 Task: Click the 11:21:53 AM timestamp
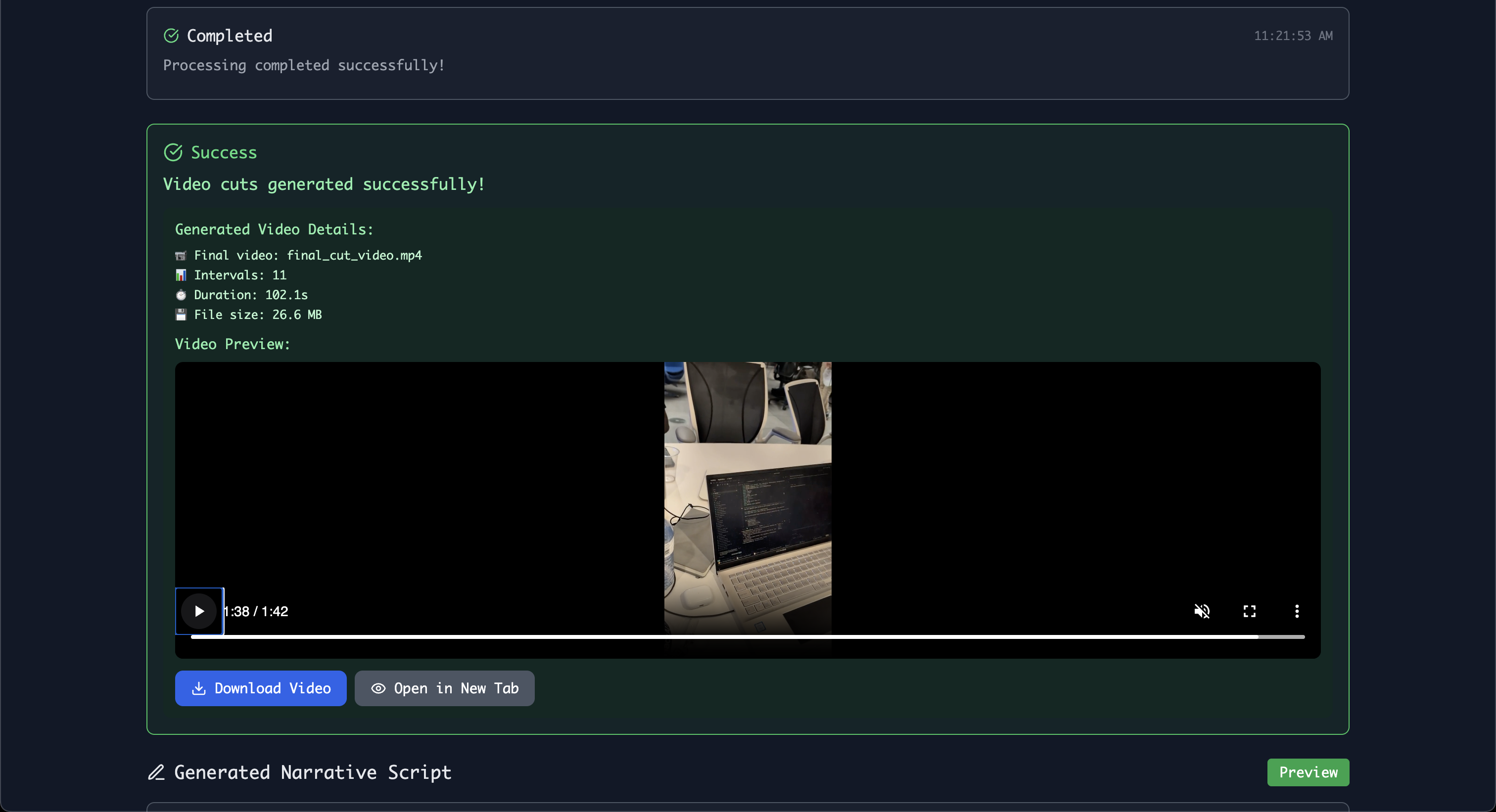pos(1293,36)
